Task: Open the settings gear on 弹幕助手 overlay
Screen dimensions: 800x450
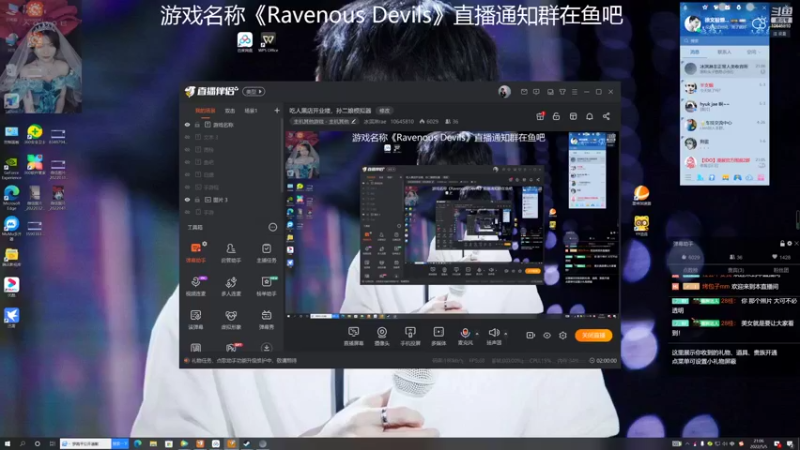Action: coord(789,244)
